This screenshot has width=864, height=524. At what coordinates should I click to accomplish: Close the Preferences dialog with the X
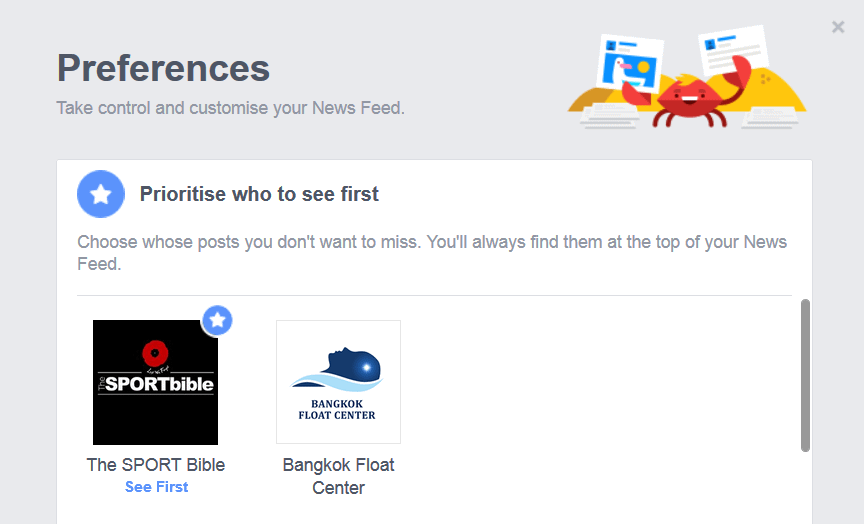(x=838, y=27)
